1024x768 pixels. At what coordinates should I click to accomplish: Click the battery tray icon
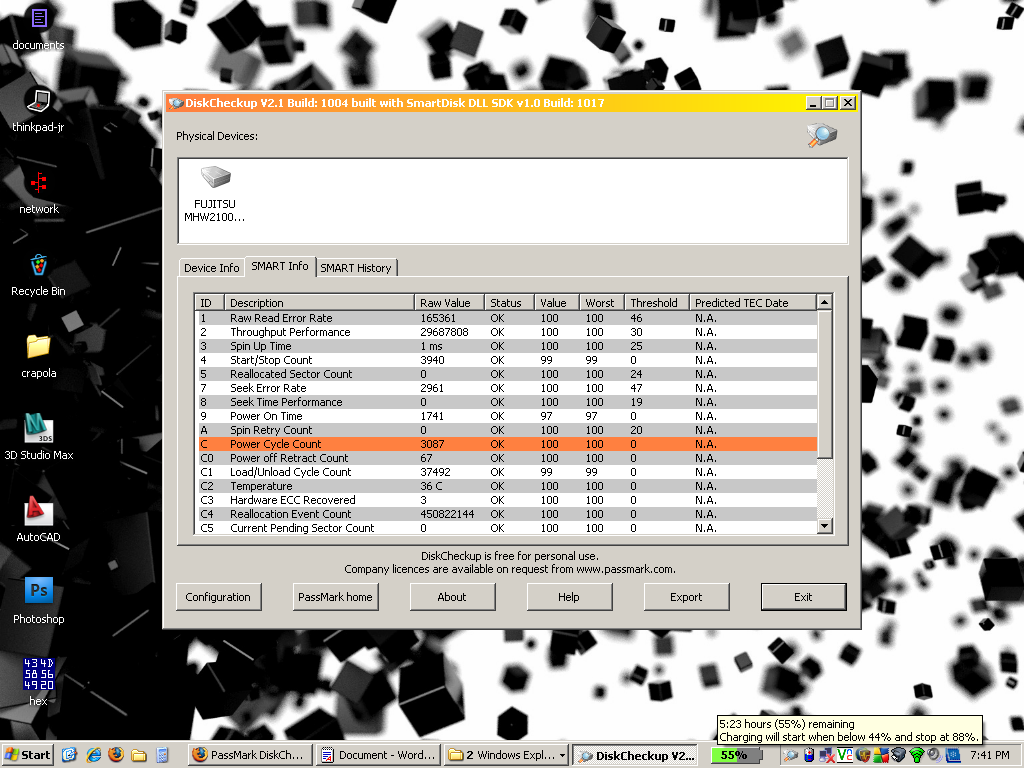(809, 755)
